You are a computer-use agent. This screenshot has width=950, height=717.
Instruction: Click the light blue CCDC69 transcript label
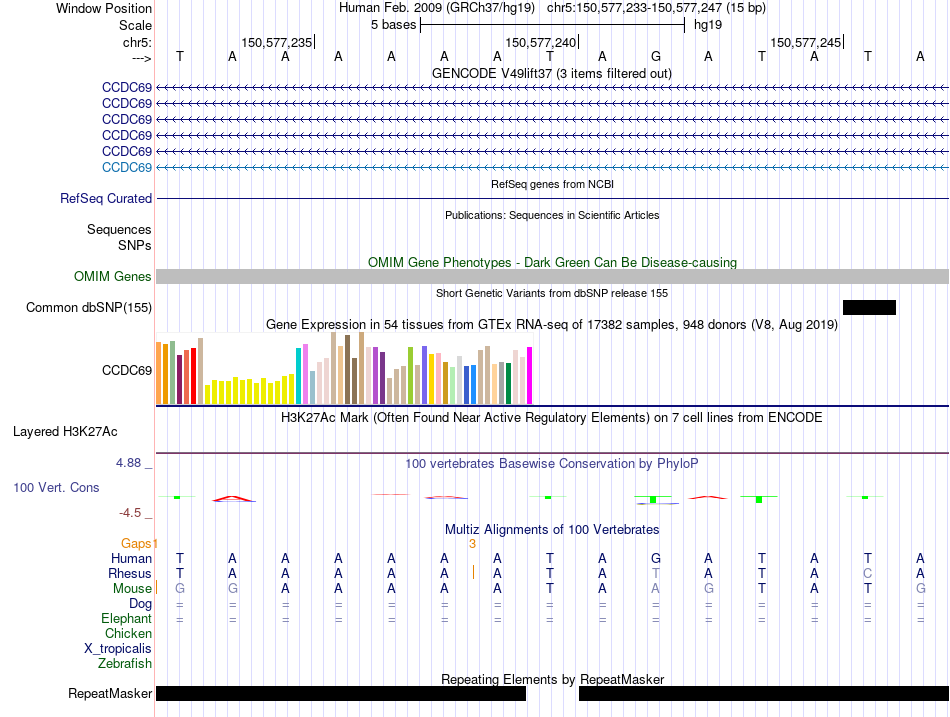point(127,167)
